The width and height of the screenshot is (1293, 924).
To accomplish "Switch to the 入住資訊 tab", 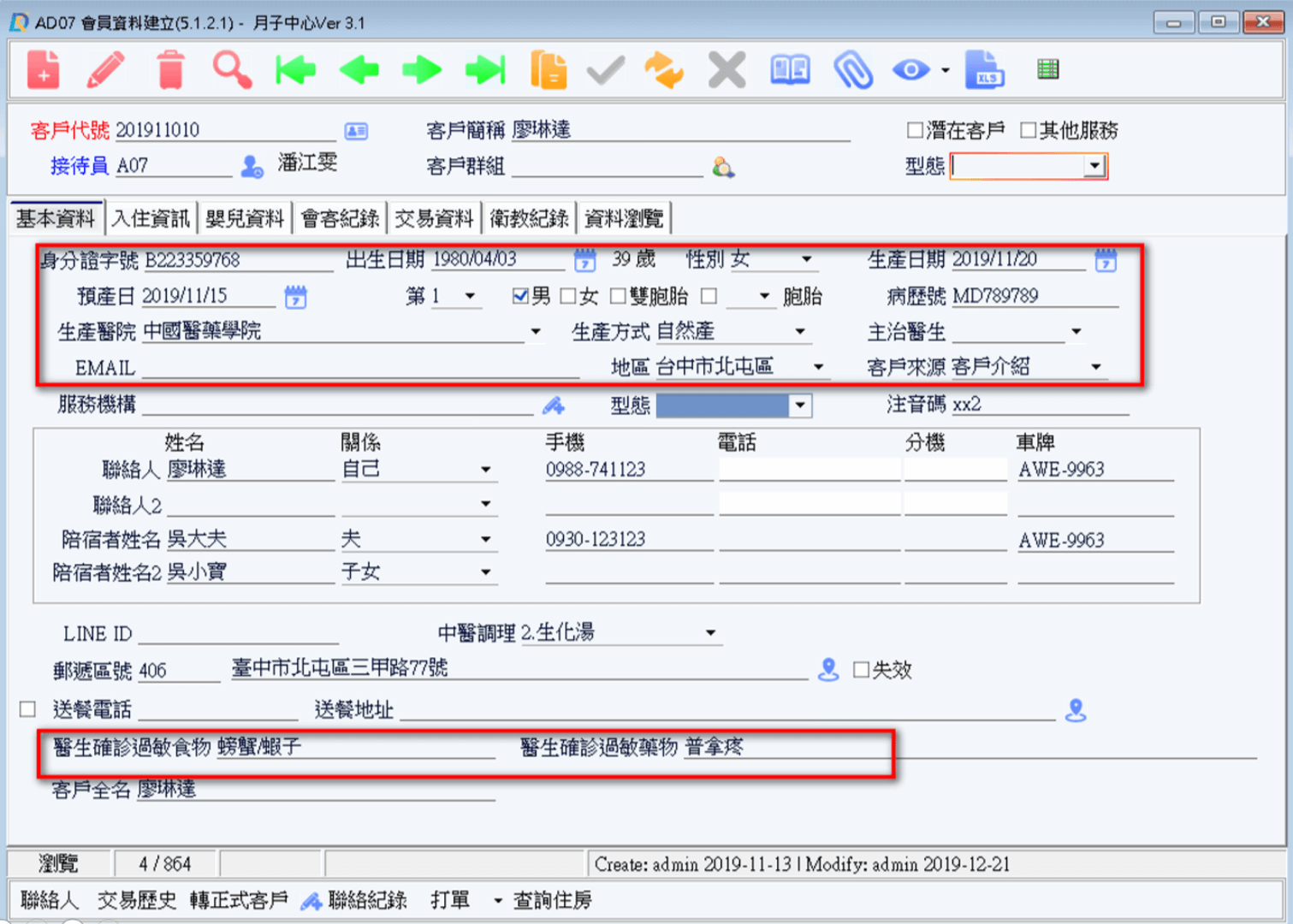I will coord(151,219).
